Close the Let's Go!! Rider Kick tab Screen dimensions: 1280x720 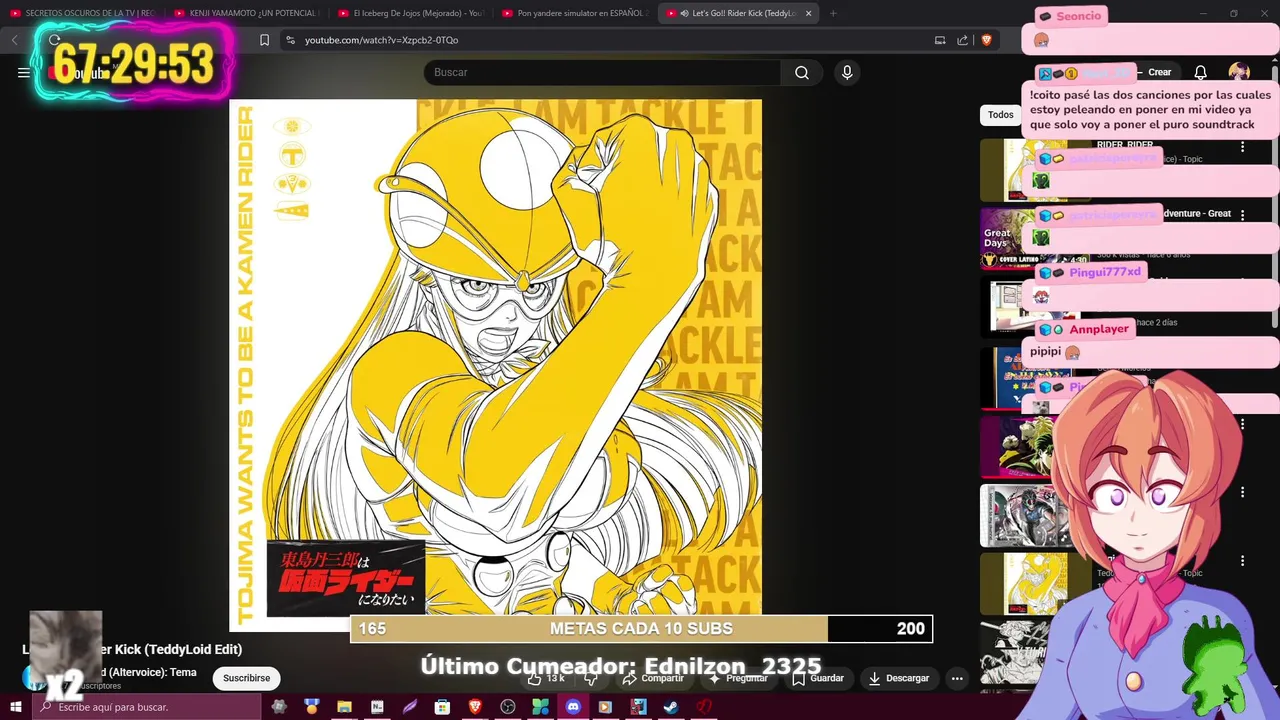click(808, 13)
